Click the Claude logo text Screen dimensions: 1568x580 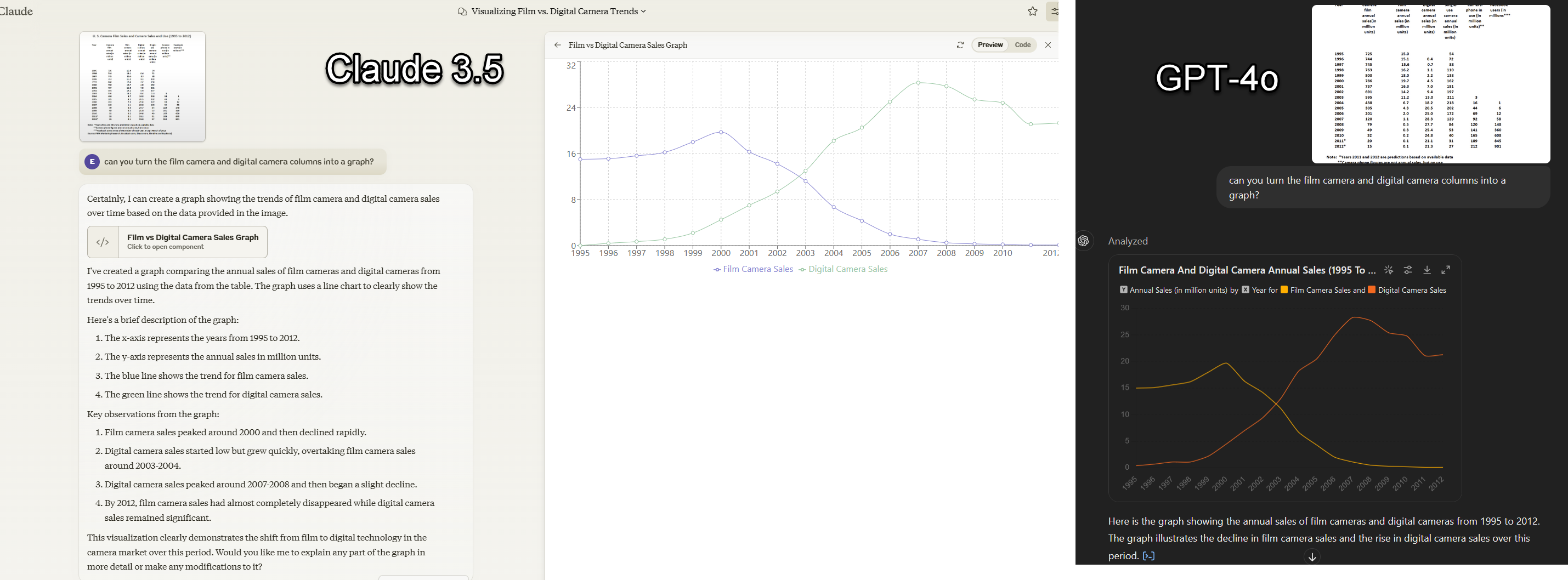tap(16, 11)
